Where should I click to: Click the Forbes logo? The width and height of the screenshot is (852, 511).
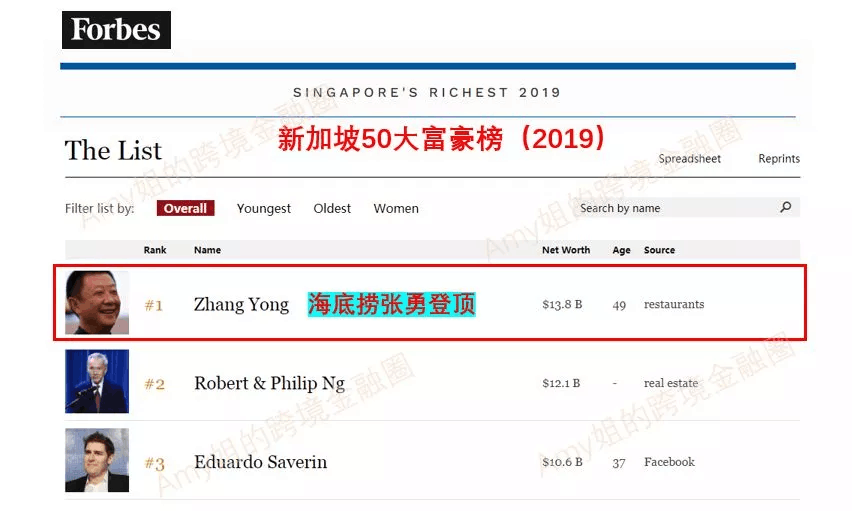coord(116,30)
